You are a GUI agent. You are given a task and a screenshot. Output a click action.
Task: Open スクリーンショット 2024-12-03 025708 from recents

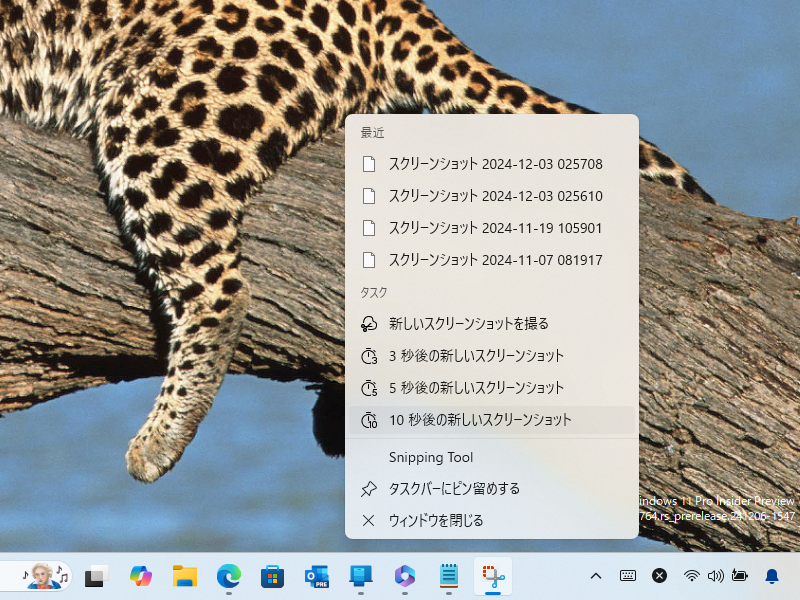pos(468,163)
